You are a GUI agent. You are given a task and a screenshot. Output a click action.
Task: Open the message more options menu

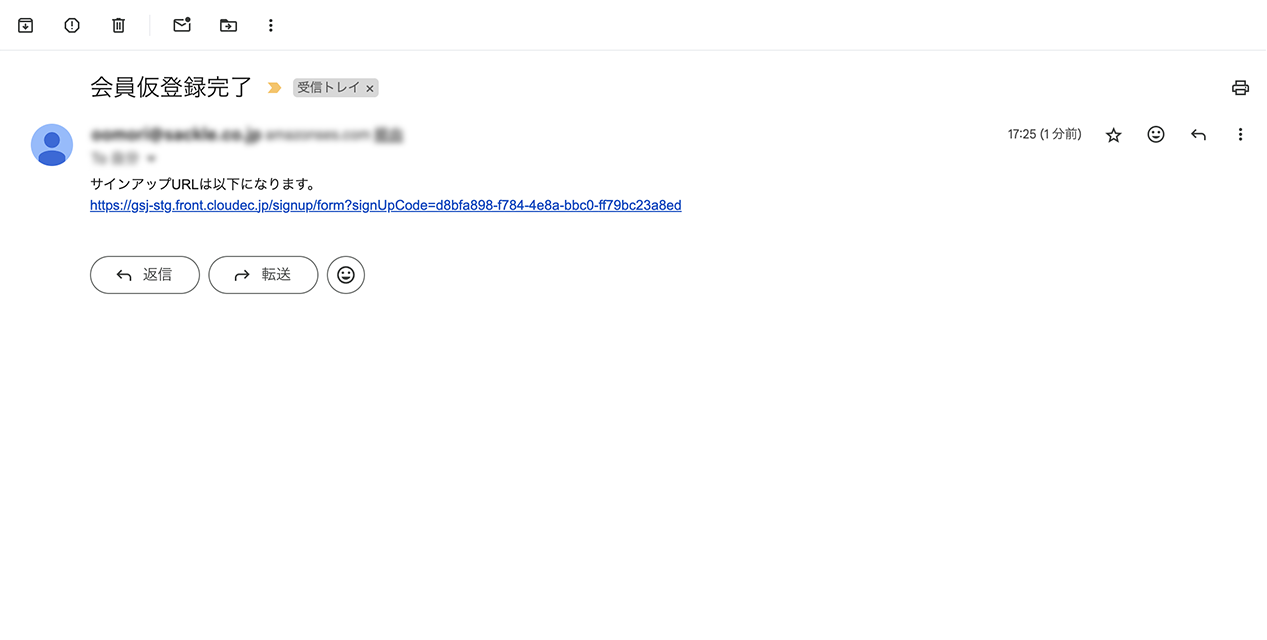1240,134
